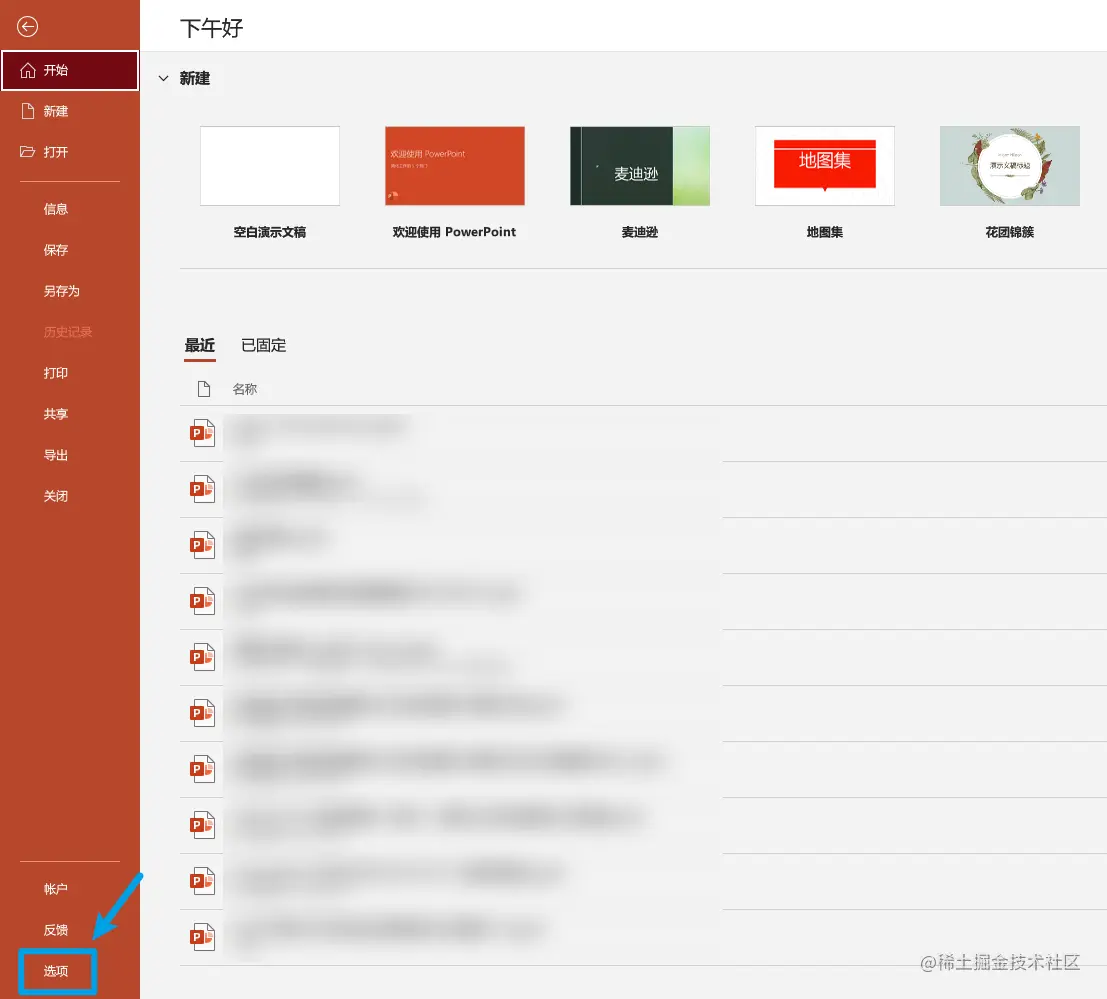Choose the 花团锦簇 template thumbnail

[1010, 166]
